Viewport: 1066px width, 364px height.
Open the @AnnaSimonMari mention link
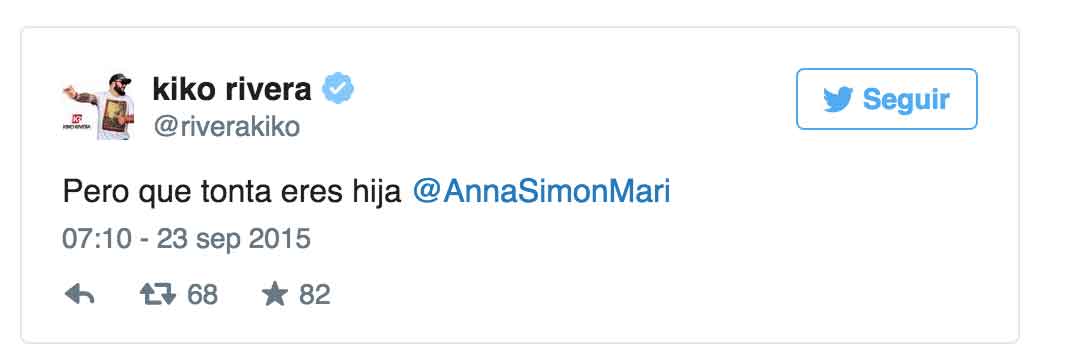541,193
